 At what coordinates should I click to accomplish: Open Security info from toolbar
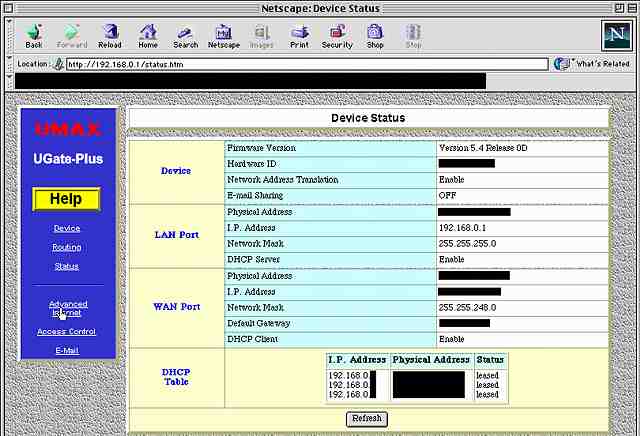coord(337,36)
